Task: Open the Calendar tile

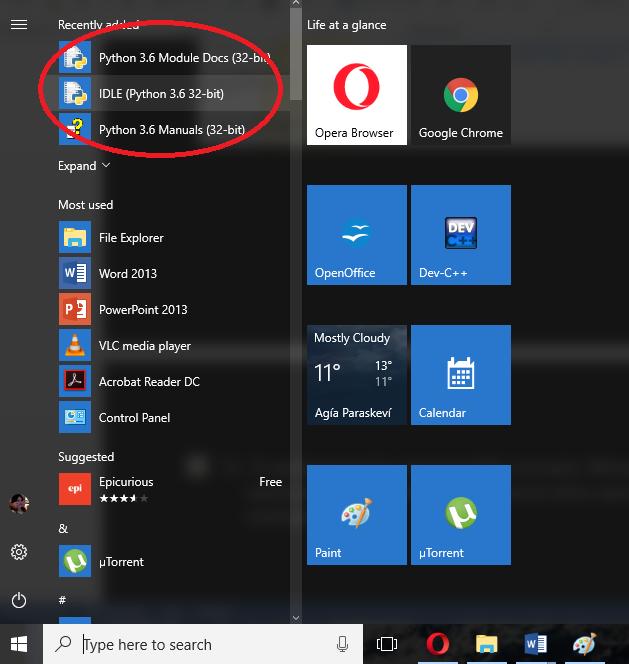Action: coord(461,375)
